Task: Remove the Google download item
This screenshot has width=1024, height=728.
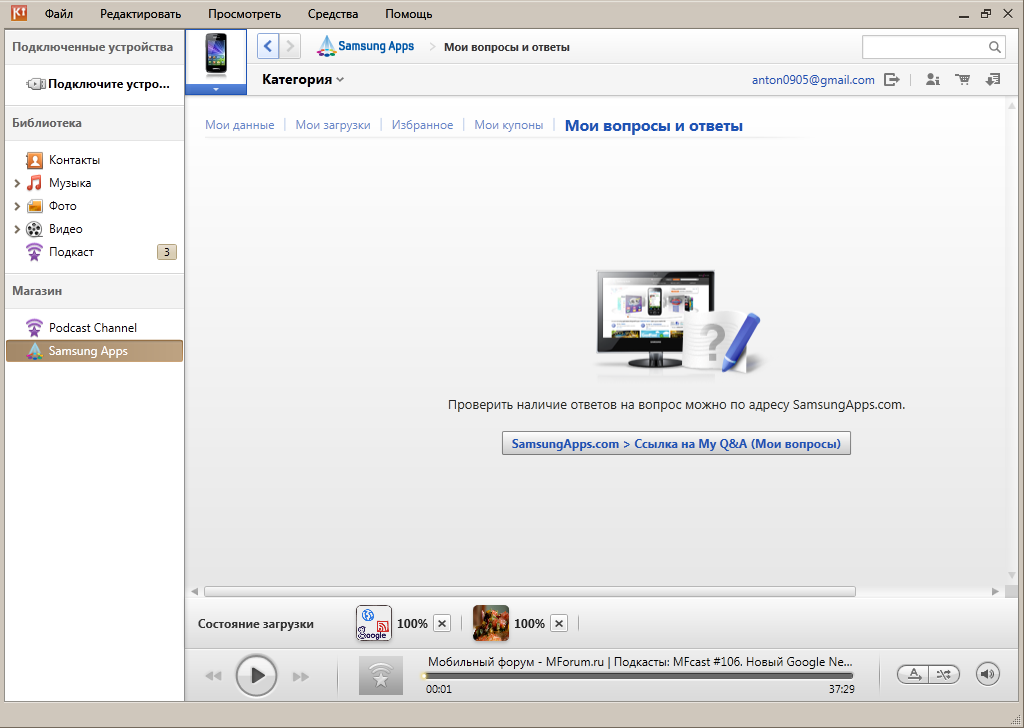Action: tap(442, 624)
